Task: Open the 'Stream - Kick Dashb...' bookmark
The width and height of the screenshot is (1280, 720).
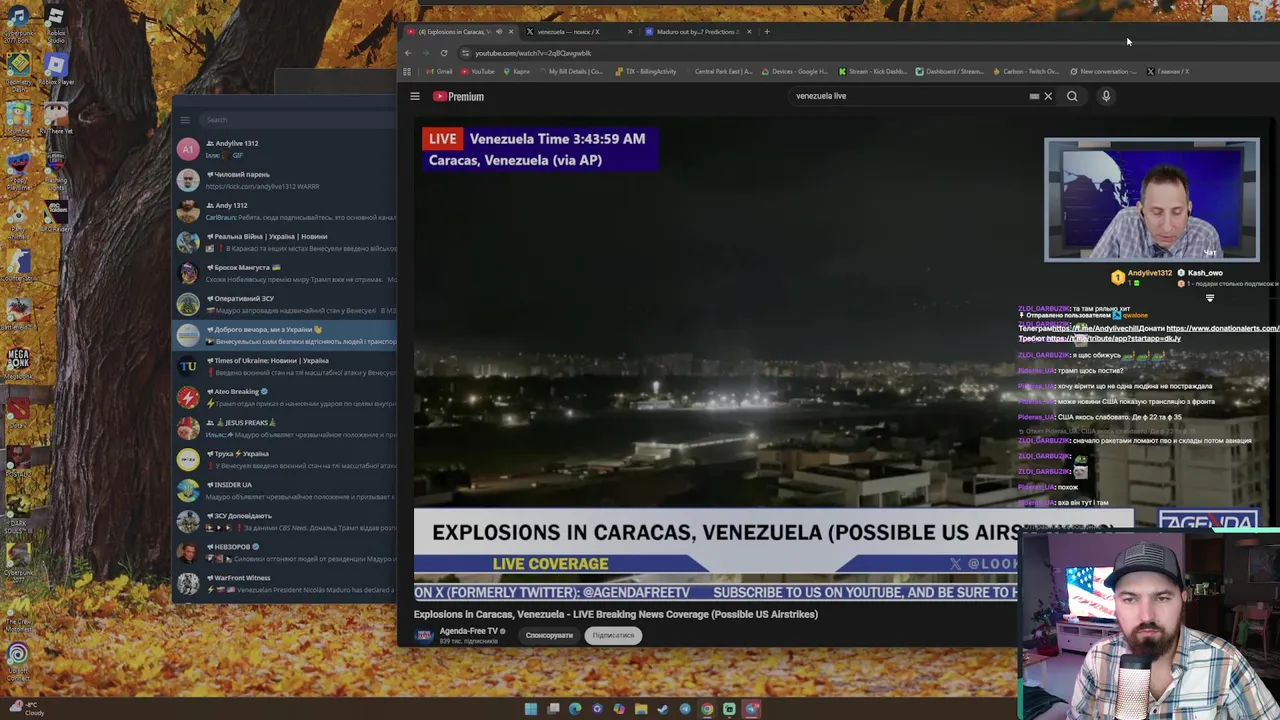Action: pyautogui.click(x=873, y=71)
